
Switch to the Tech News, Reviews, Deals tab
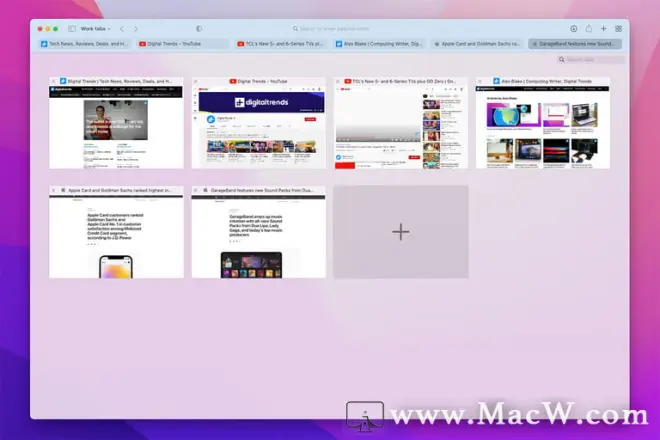(84, 44)
